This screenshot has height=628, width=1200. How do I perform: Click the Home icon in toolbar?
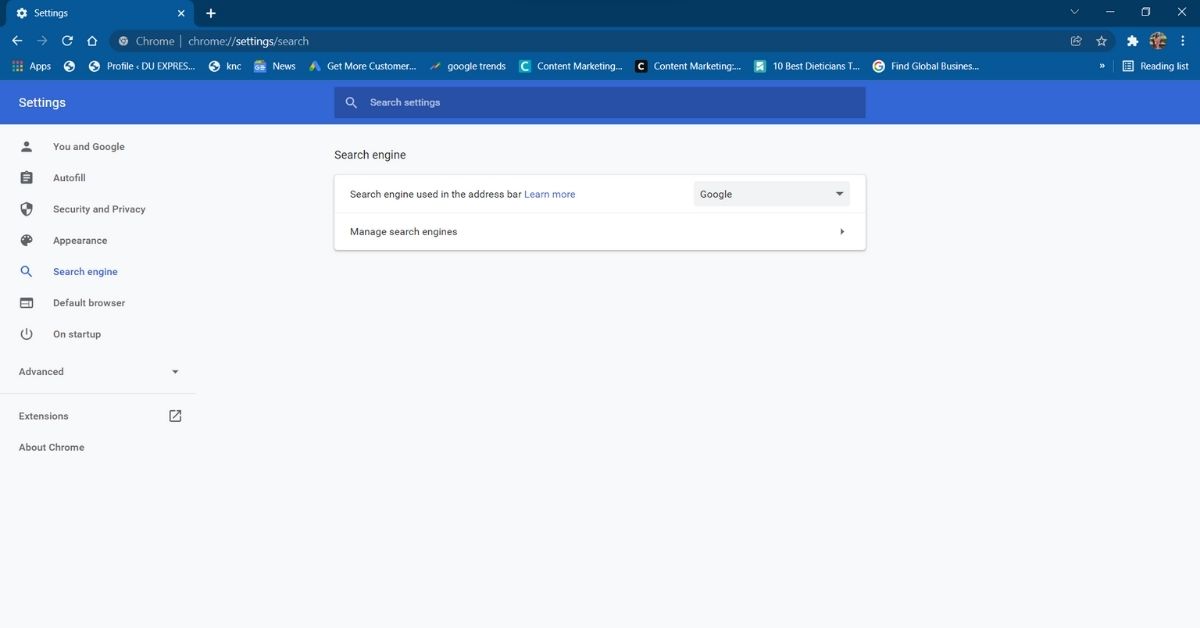coord(92,41)
